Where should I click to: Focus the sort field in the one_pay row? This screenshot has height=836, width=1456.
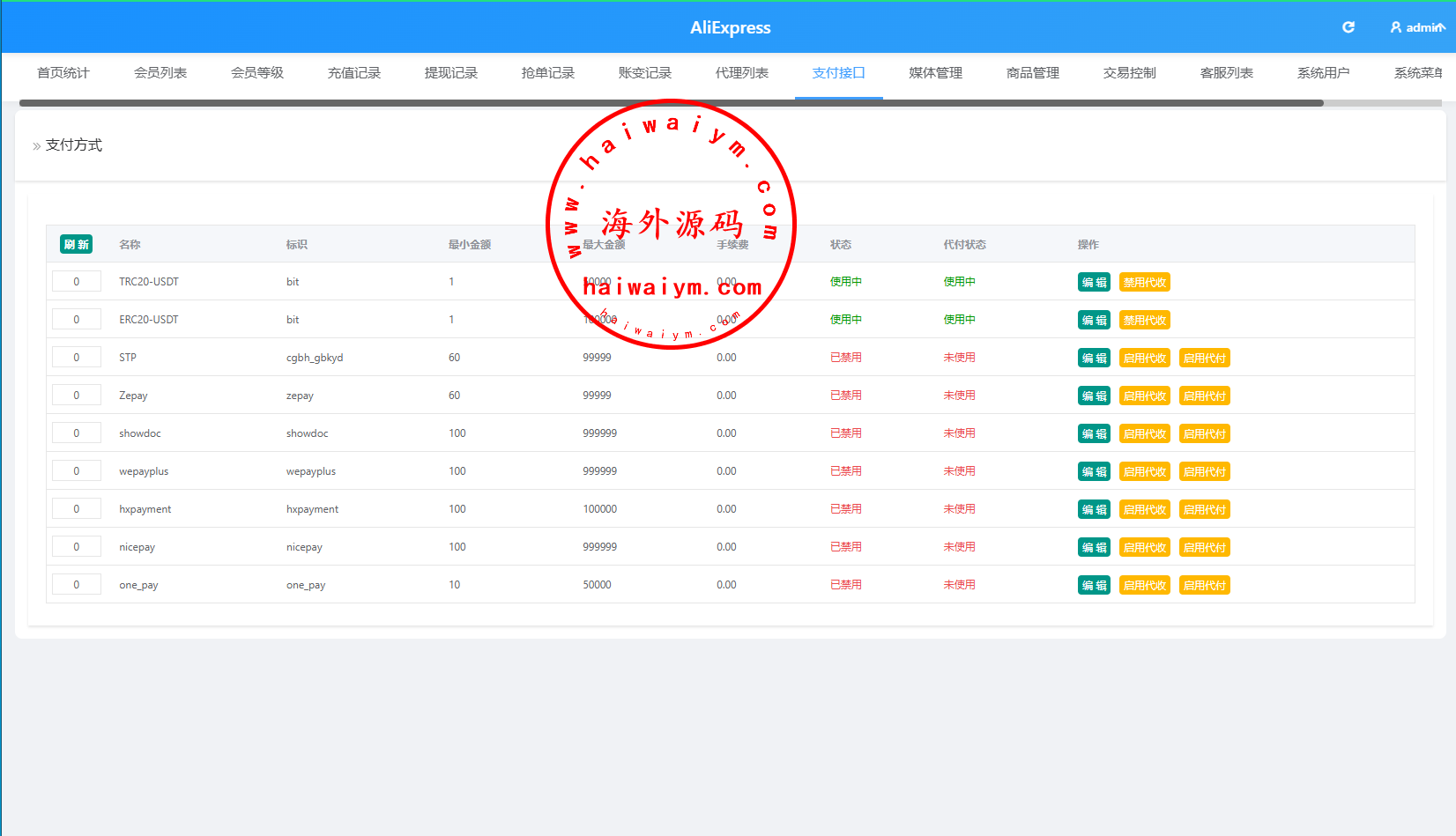click(77, 585)
